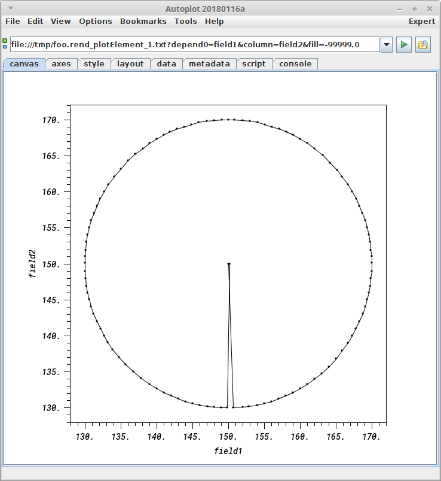Open the window menu arrow icon

11,8
